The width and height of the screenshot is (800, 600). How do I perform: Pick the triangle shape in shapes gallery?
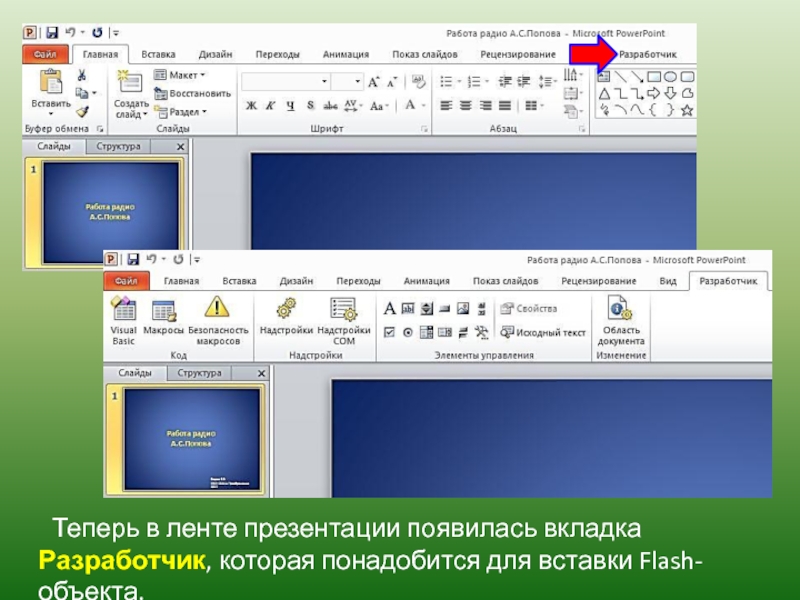pyautogui.click(x=604, y=94)
